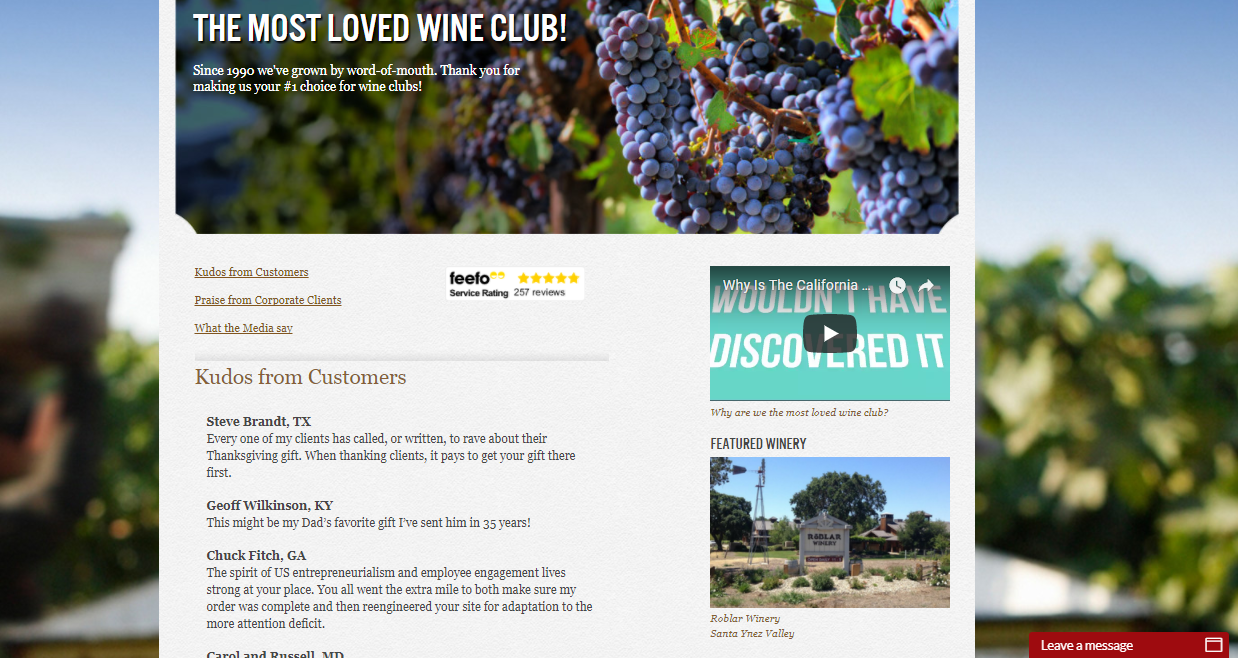The image size is (1238, 658).
Task: Expand the chat window icon
Action: (x=1213, y=645)
